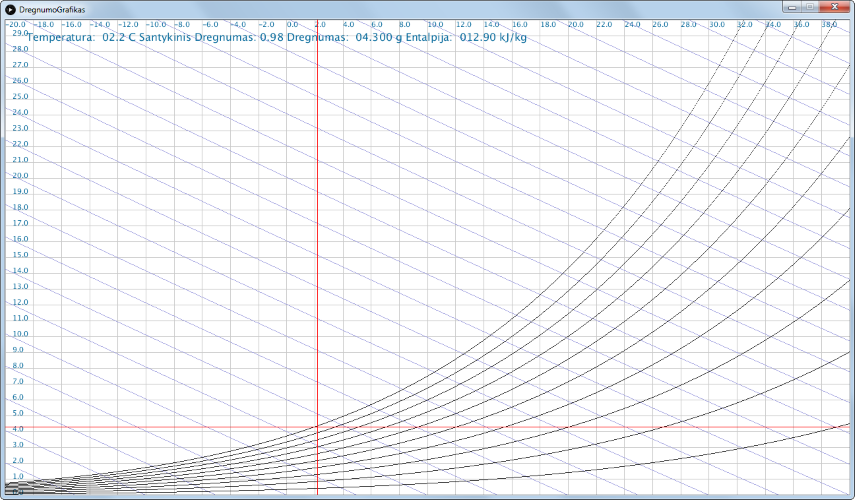Click the top temperature axis label -12.0

[128, 25]
